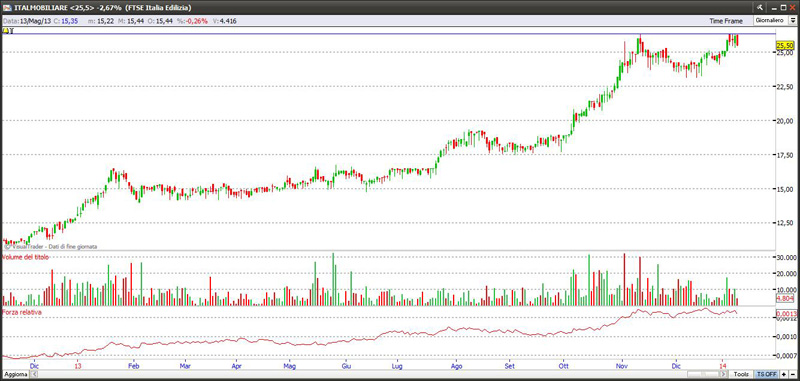
Task: Click the 20.000 volume axis label
Action: [x=786, y=273]
